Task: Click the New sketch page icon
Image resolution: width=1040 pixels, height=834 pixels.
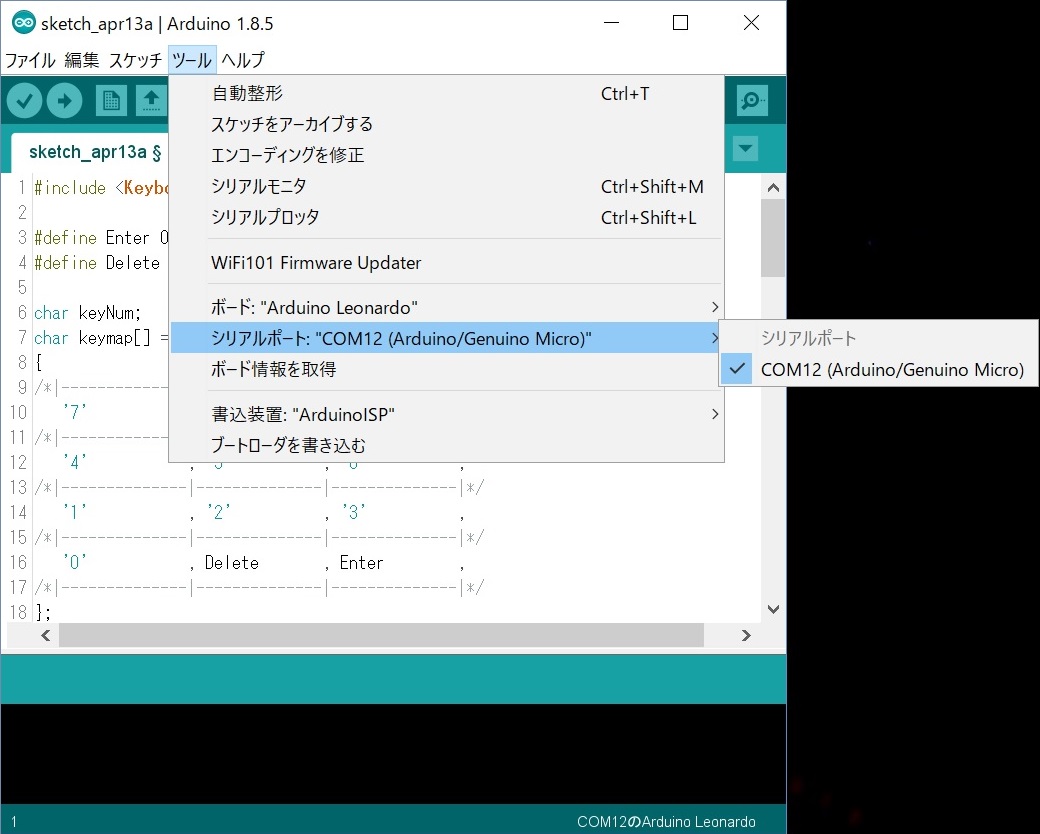Action: (111, 101)
